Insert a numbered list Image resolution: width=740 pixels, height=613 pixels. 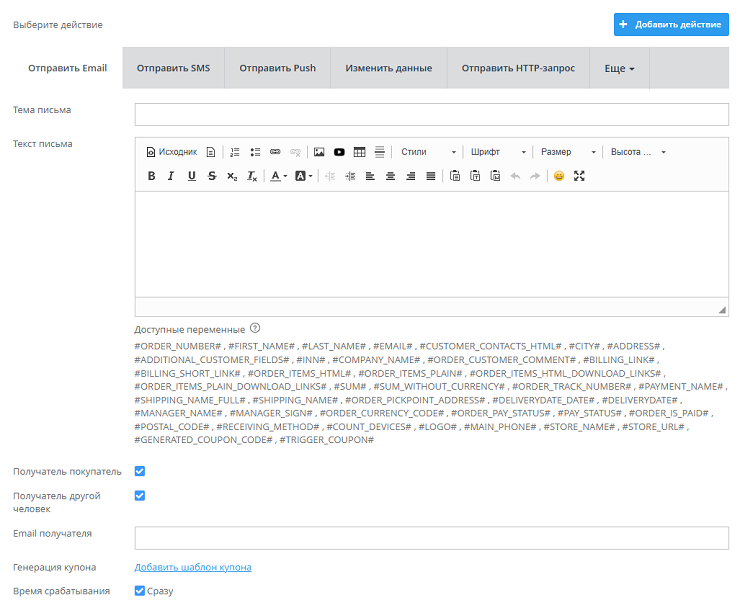[x=235, y=152]
